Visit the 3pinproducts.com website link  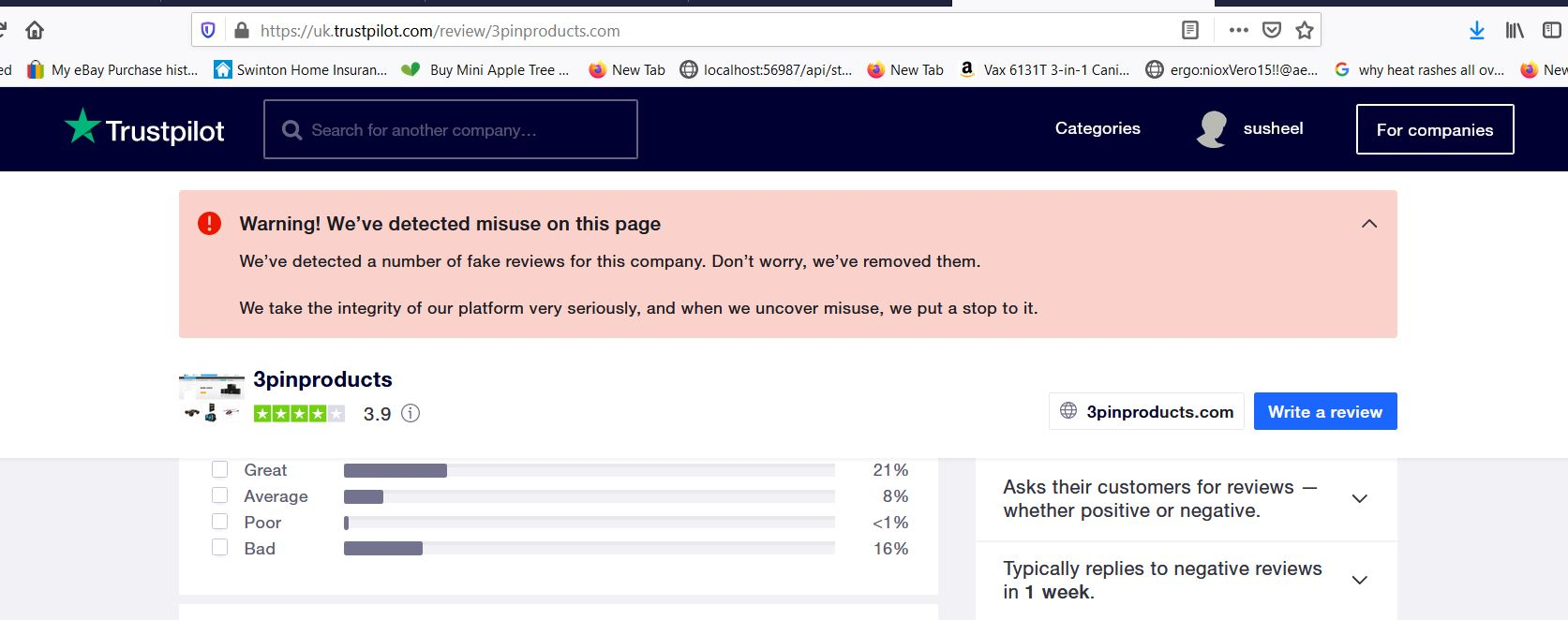(1146, 412)
